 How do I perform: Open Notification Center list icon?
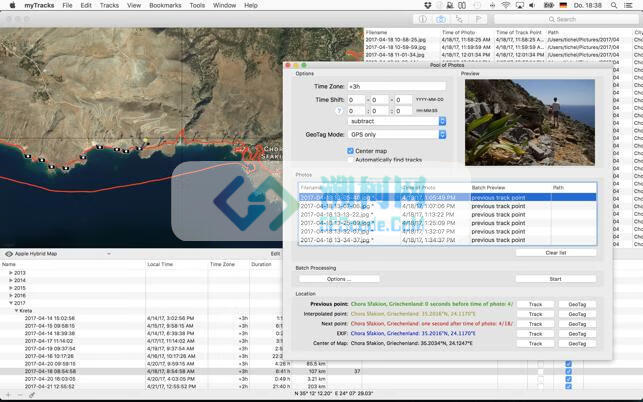[628, 5]
